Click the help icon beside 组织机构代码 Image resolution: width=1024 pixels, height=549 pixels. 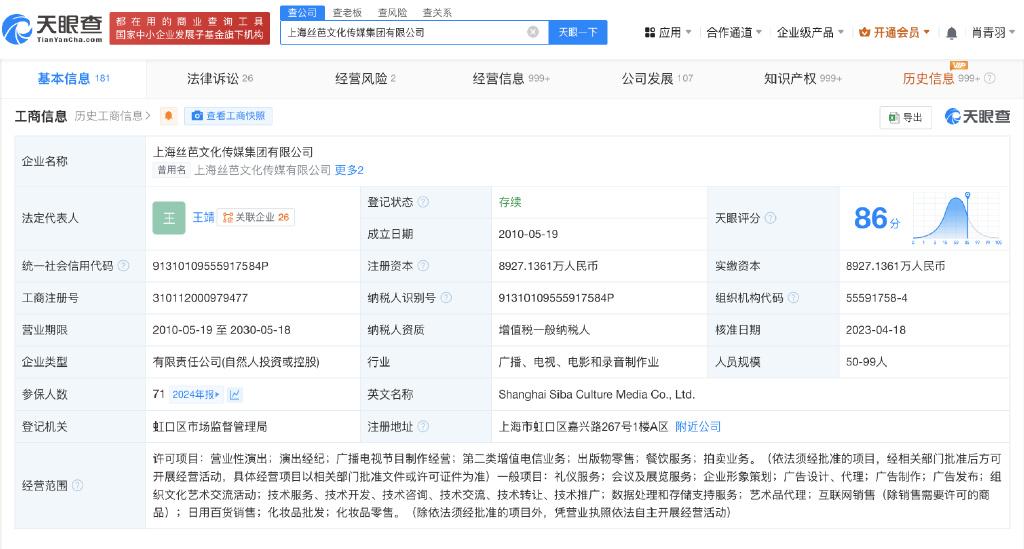[x=793, y=298]
